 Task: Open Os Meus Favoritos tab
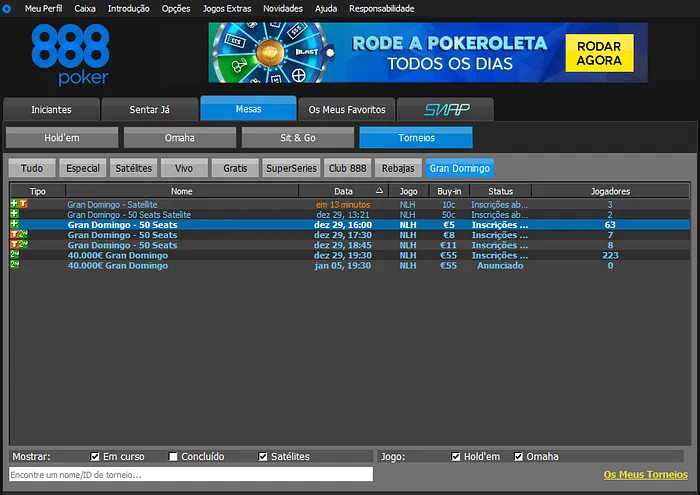347,109
